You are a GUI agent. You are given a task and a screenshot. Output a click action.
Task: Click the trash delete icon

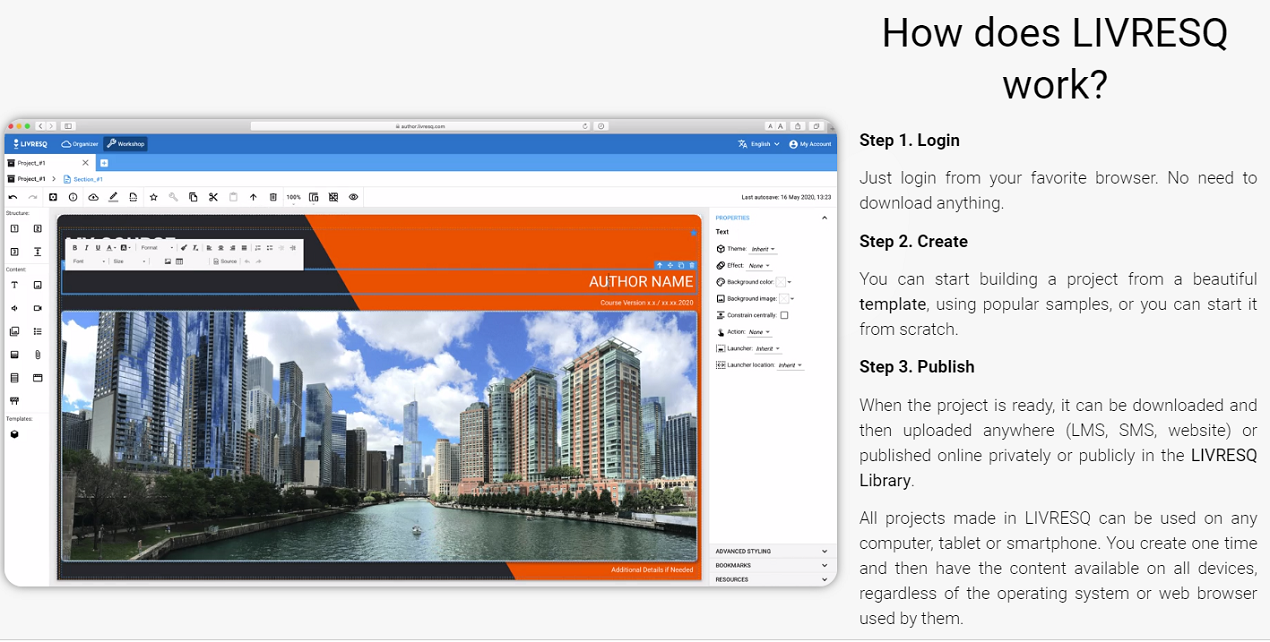(x=273, y=197)
